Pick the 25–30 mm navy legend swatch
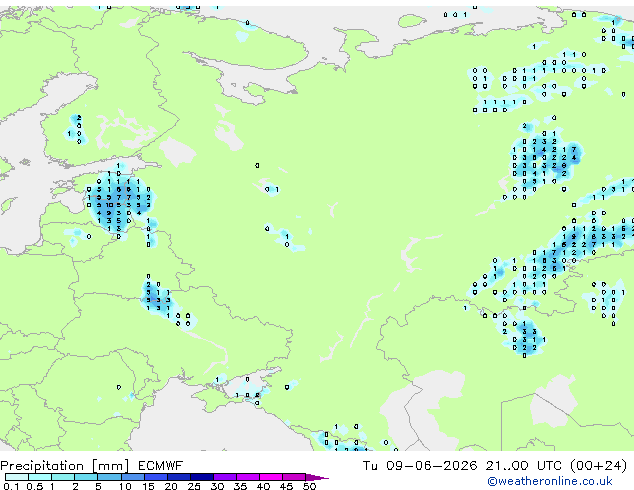The height and width of the screenshot is (490, 634). [x=202, y=477]
